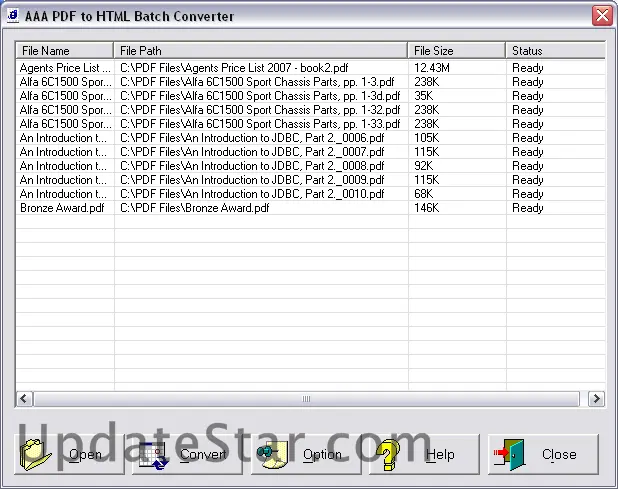
Task: Click path ending in pp. 1-3.pdf
Action: (257, 82)
